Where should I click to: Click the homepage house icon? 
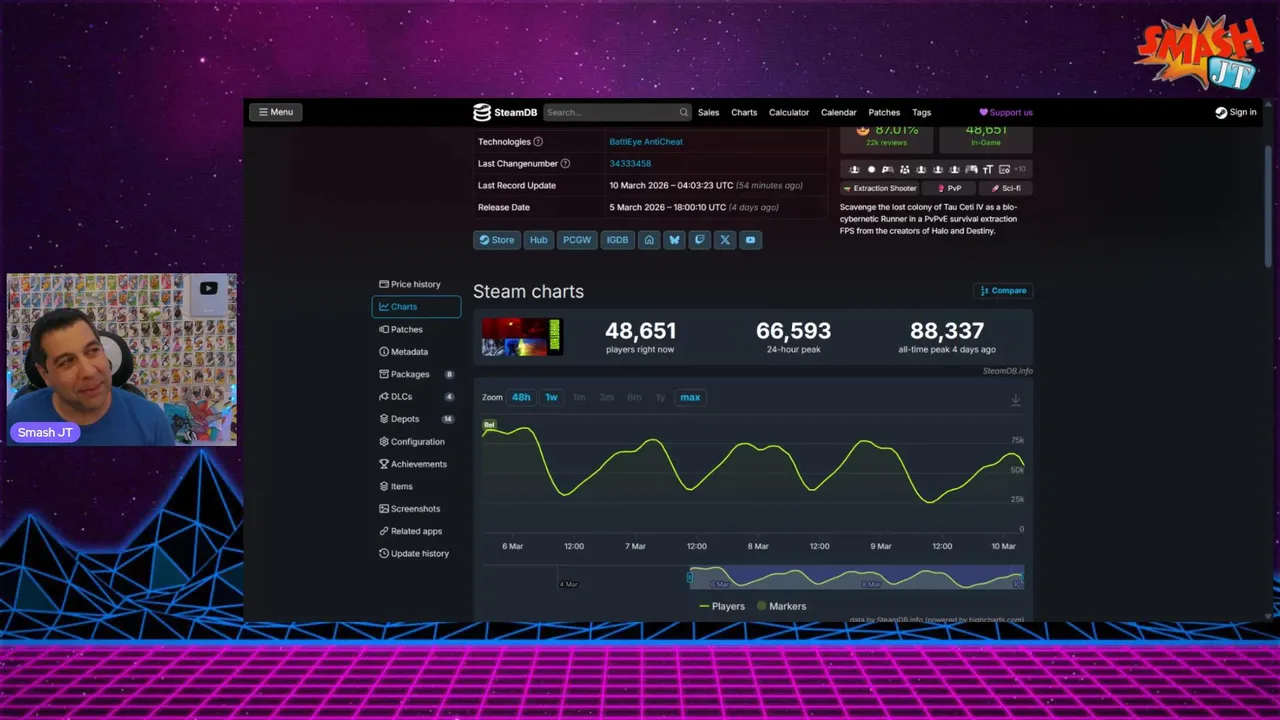pyautogui.click(x=649, y=240)
